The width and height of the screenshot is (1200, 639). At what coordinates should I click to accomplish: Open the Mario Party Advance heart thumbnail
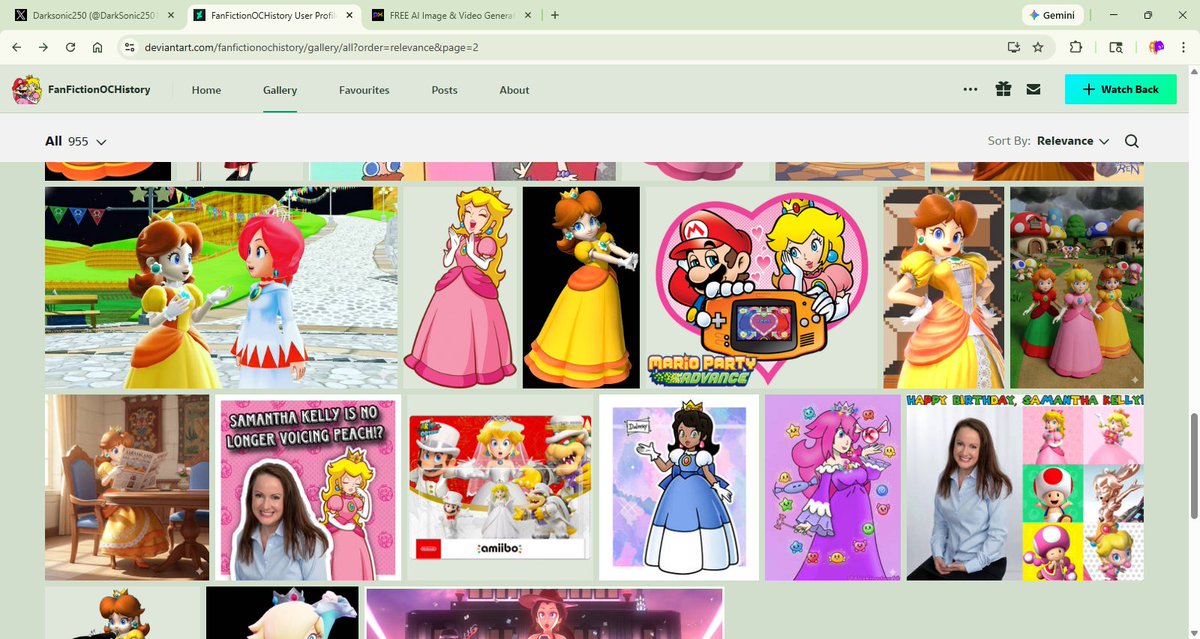click(761, 287)
